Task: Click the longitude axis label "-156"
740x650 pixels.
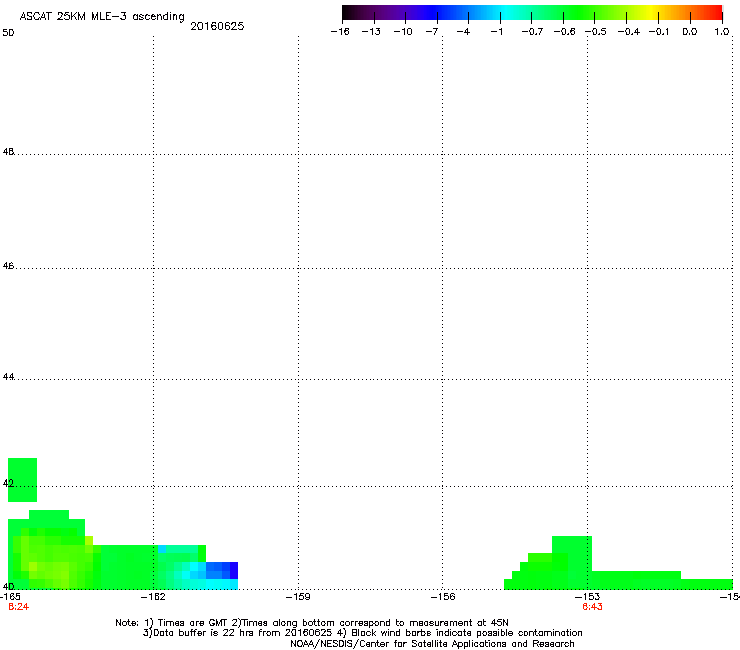Action: [443, 597]
